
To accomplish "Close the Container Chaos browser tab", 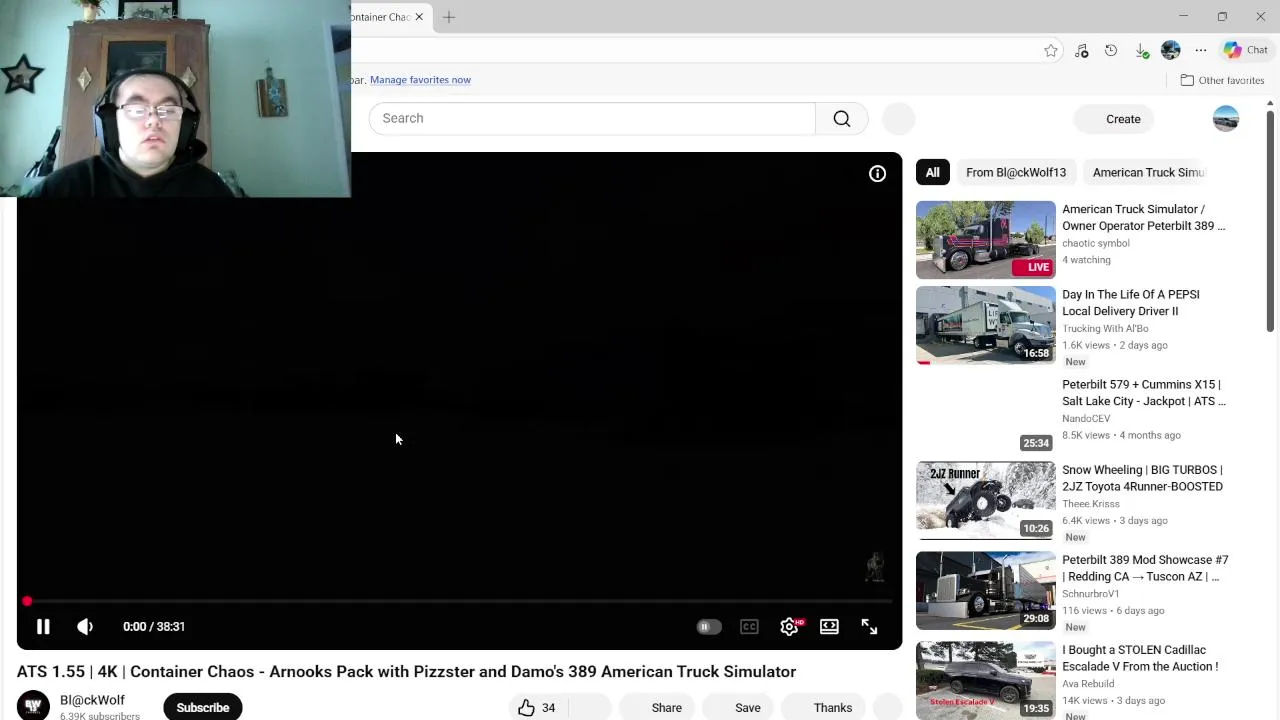I will pos(419,17).
